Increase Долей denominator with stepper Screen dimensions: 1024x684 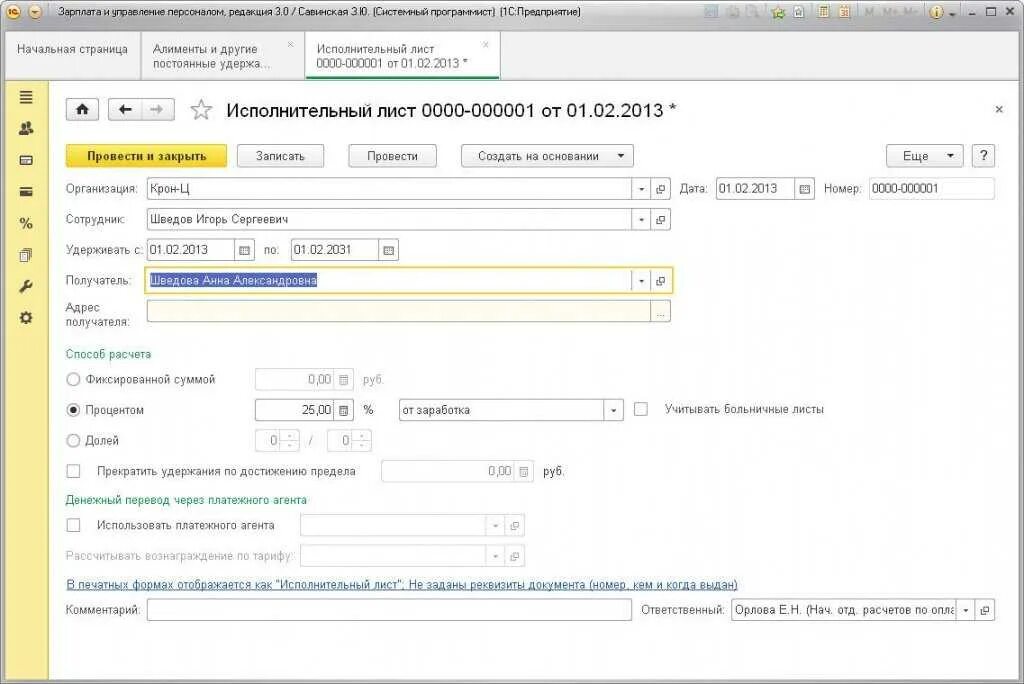click(362, 436)
